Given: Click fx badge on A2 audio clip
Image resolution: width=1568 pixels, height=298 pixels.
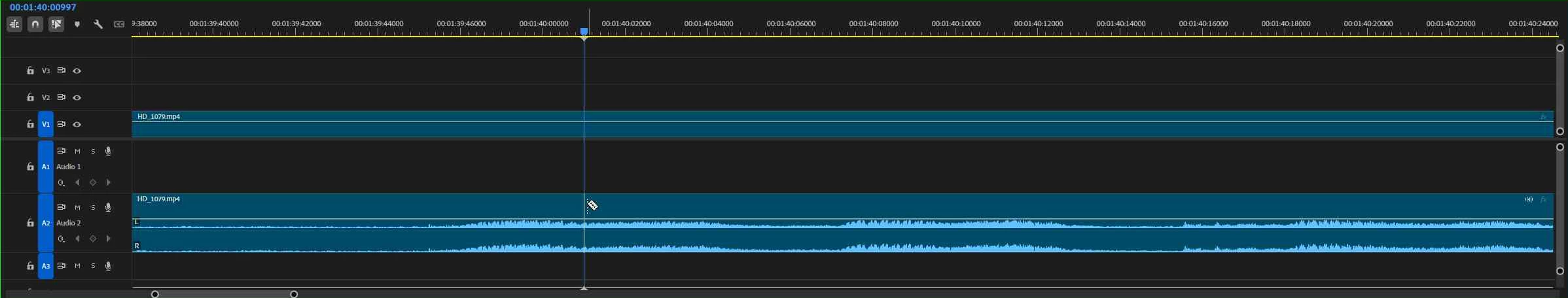Looking at the screenshot, I should tap(1543, 199).
